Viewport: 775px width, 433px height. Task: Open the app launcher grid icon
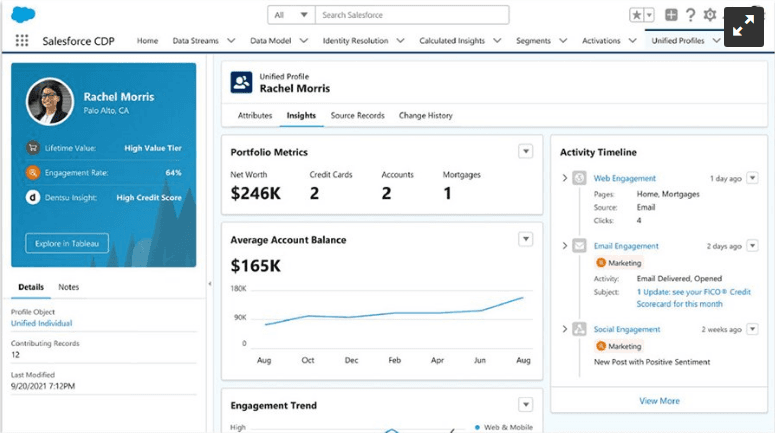click(x=22, y=41)
